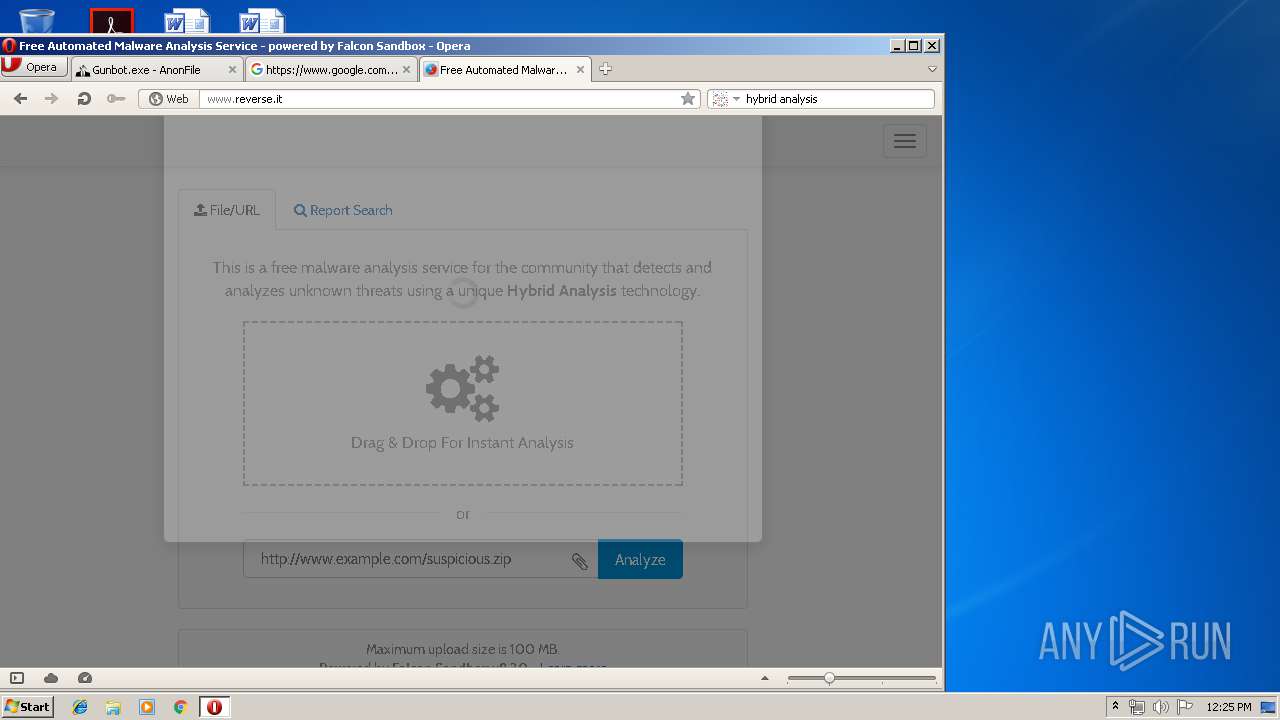The height and width of the screenshot is (720, 1280).
Task: Go forward with the forward arrow
Action: coord(52,99)
